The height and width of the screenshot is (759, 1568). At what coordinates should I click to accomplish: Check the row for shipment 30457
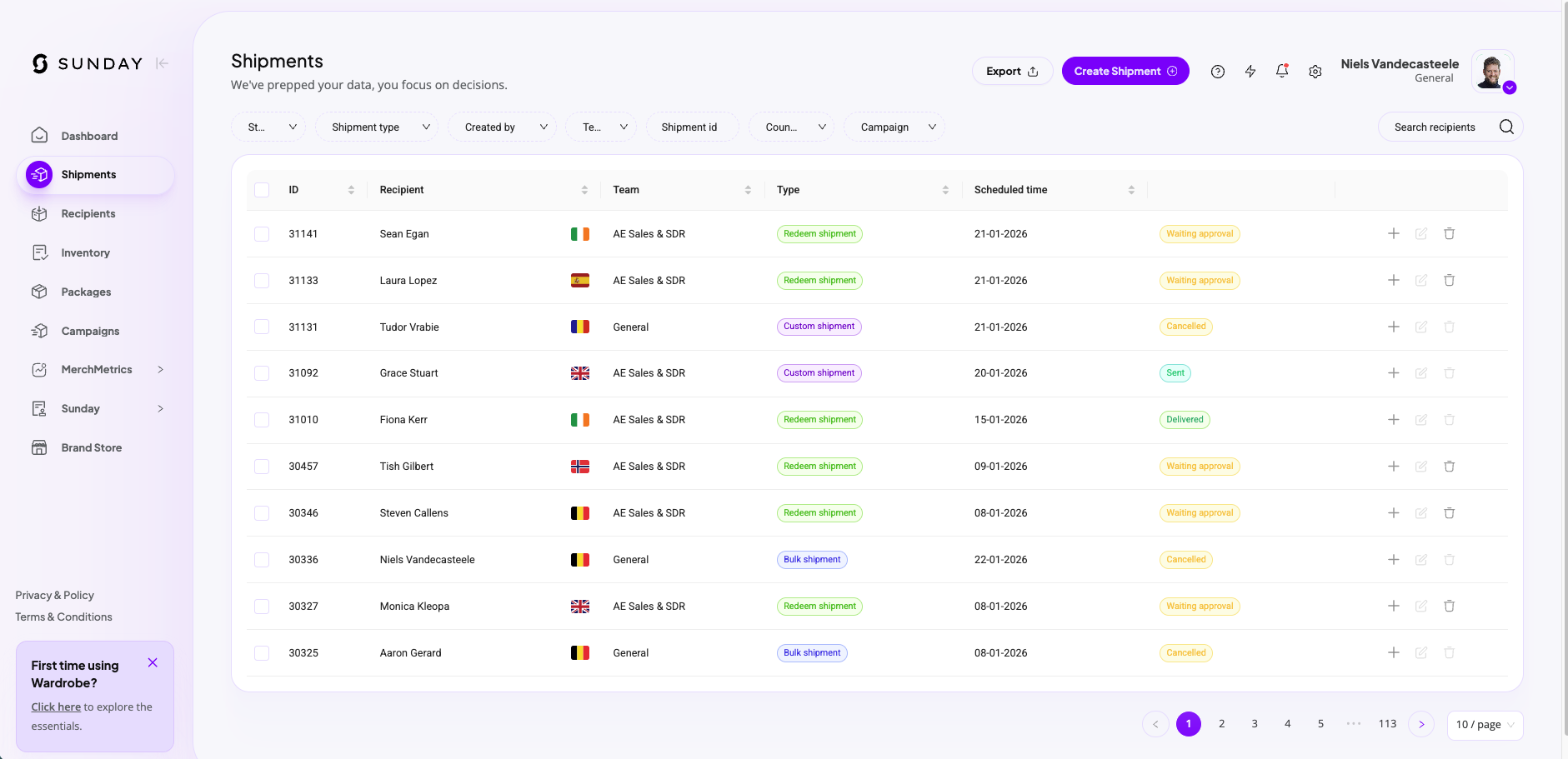(x=262, y=467)
